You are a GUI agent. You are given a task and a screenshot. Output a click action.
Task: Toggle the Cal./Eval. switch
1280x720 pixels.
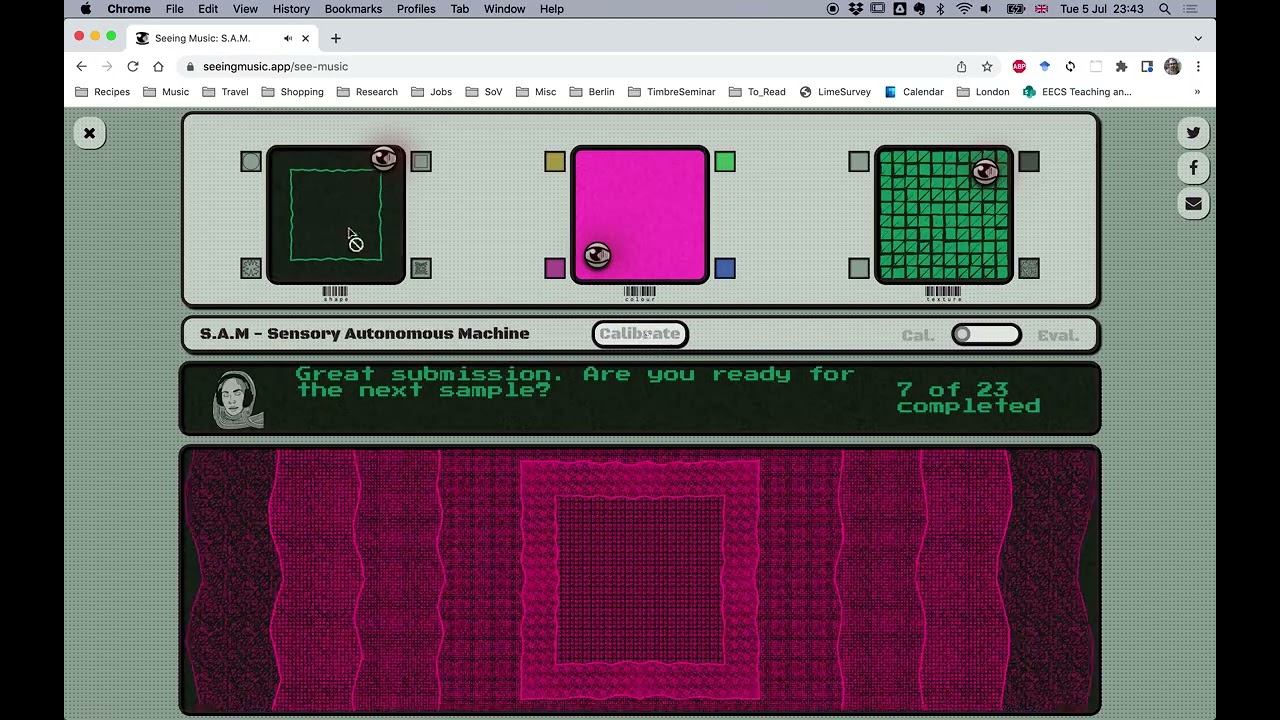click(x=986, y=335)
